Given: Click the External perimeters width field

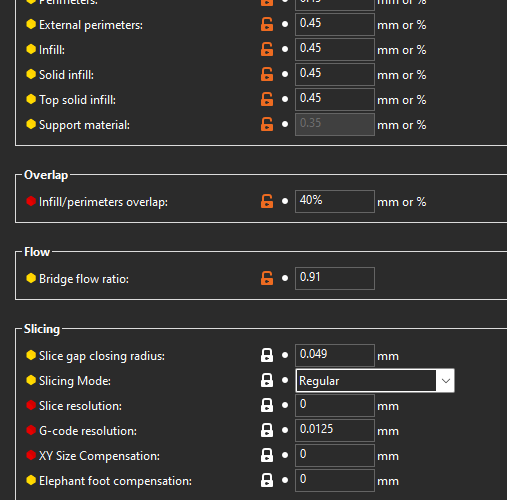Looking at the screenshot, I should click(x=335, y=25).
